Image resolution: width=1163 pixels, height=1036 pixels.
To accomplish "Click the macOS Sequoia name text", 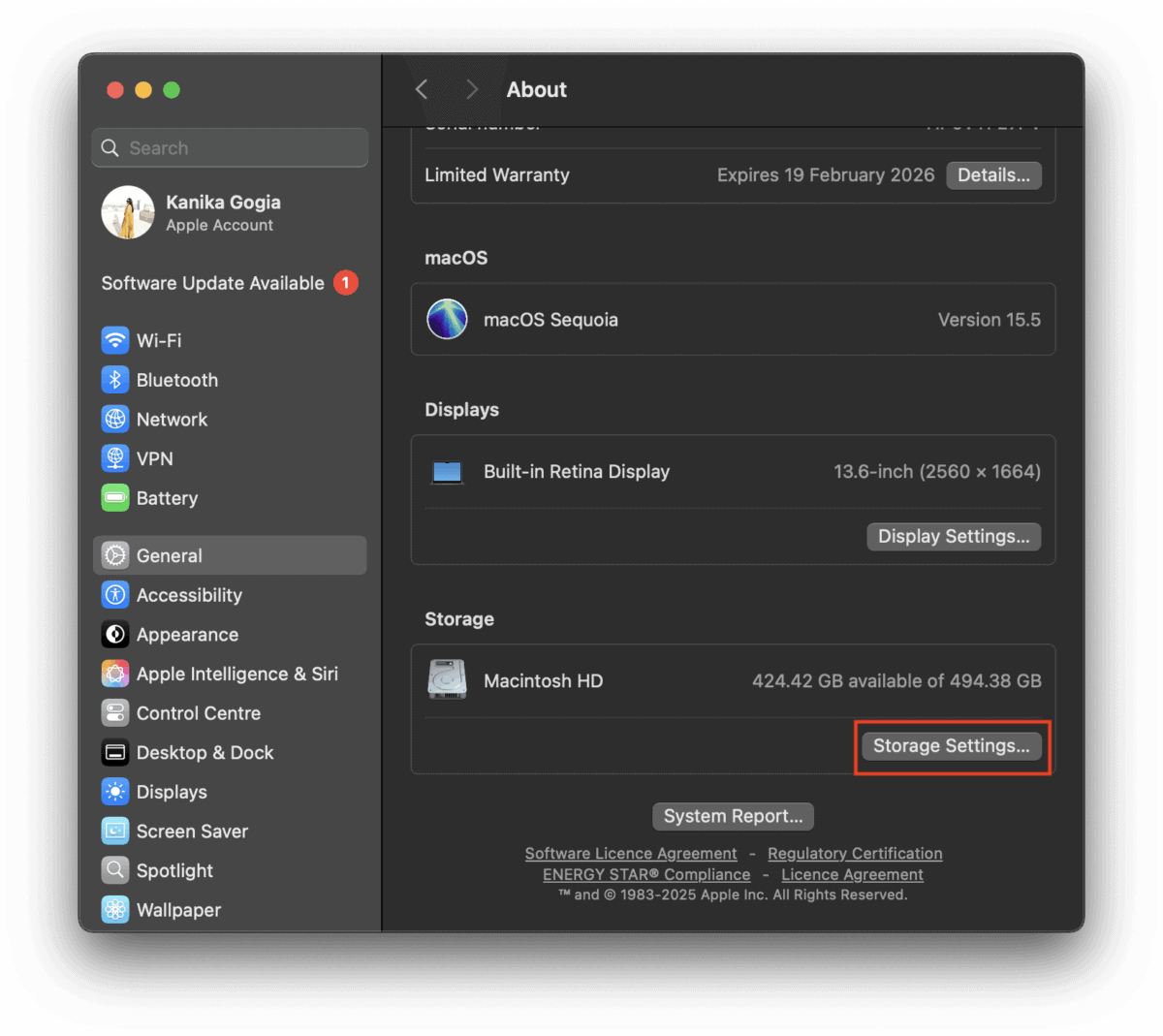I will tap(550, 320).
